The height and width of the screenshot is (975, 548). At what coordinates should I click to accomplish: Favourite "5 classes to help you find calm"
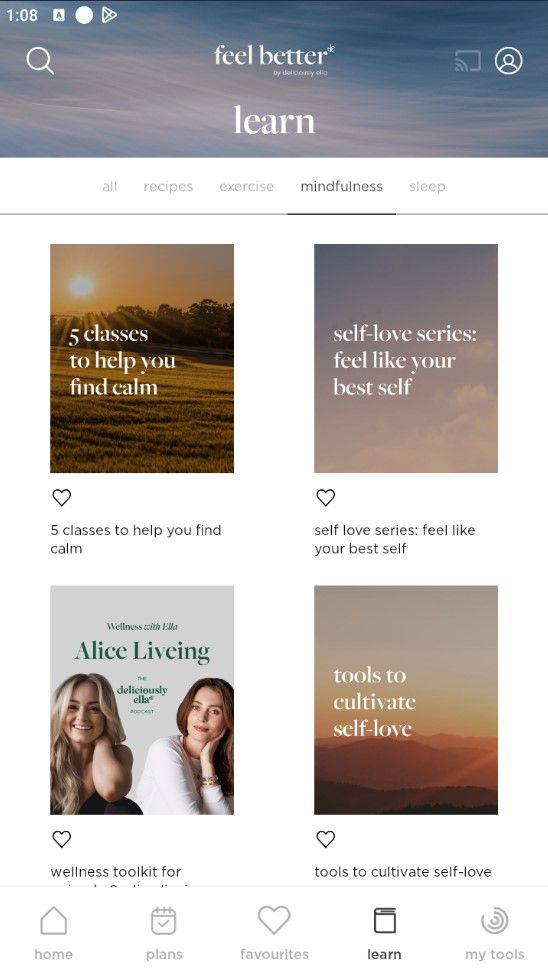[62, 497]
